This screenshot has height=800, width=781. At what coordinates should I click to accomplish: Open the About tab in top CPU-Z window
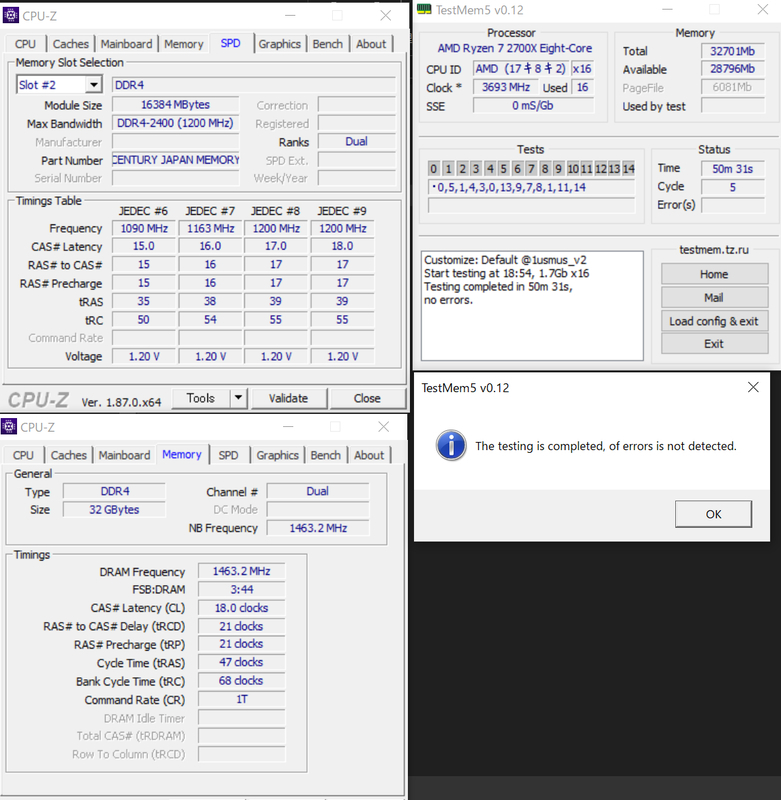pyautogui.click(x=371, y=44)
